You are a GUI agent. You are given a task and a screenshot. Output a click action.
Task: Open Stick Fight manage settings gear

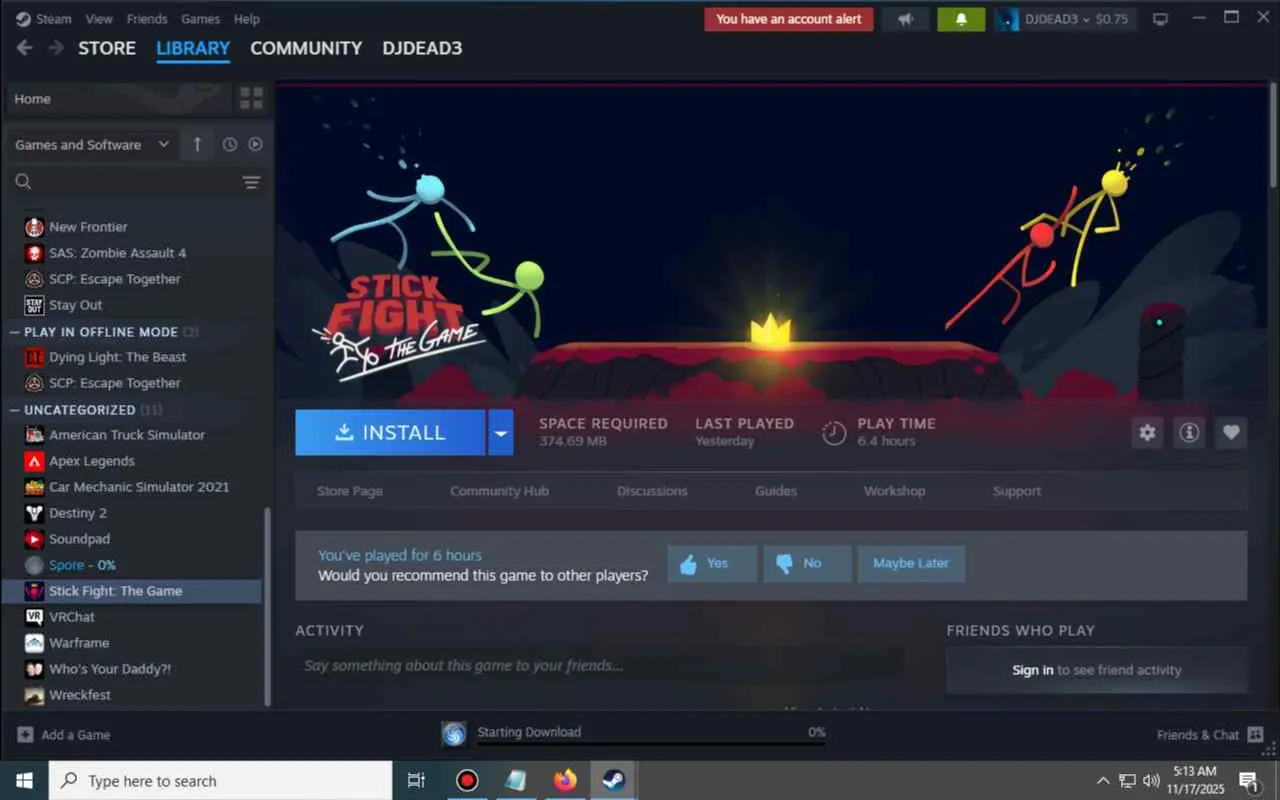(x=1147, y=433)
